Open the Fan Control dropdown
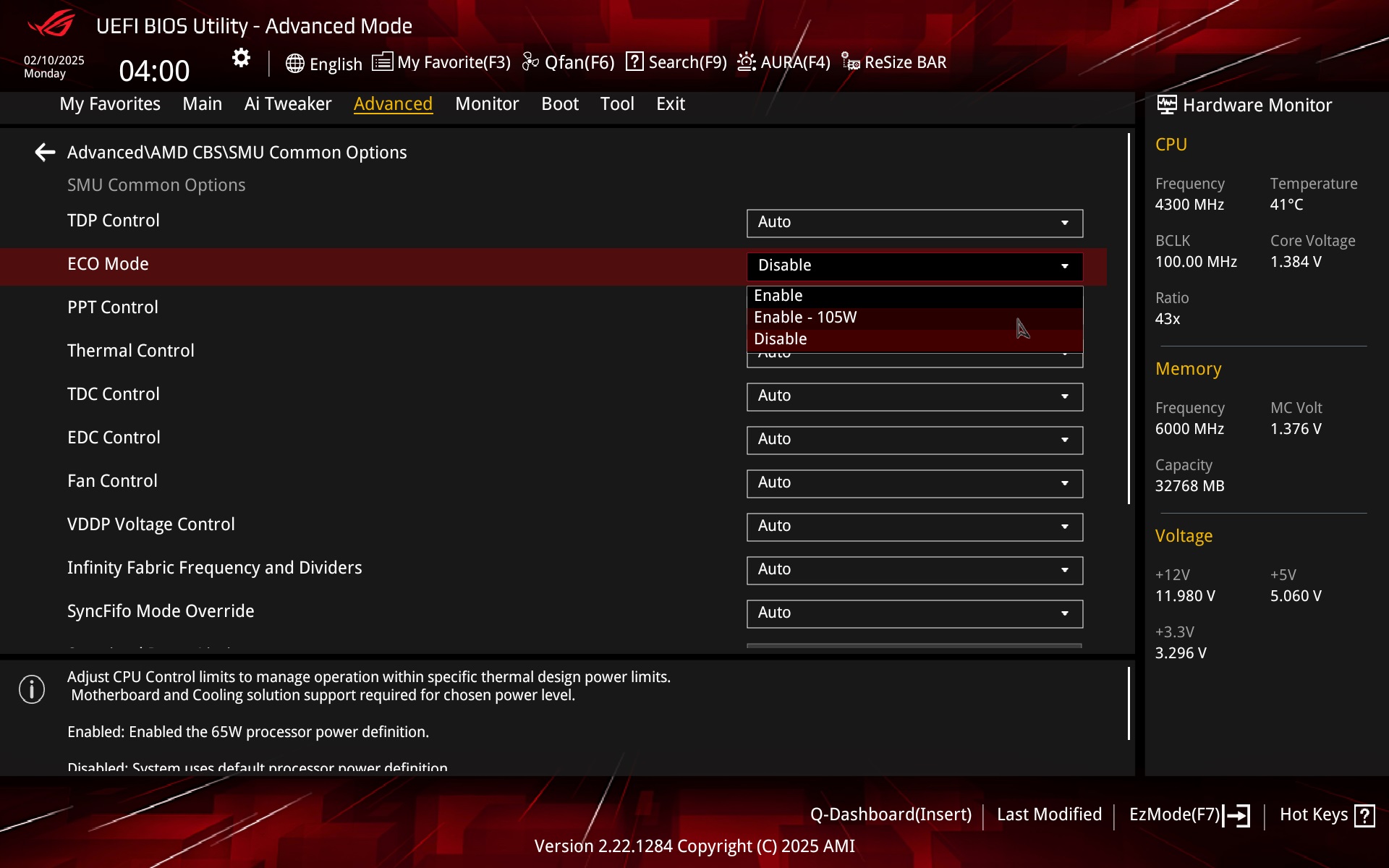Screen dimensions: 1389x868 click(914, 483)
